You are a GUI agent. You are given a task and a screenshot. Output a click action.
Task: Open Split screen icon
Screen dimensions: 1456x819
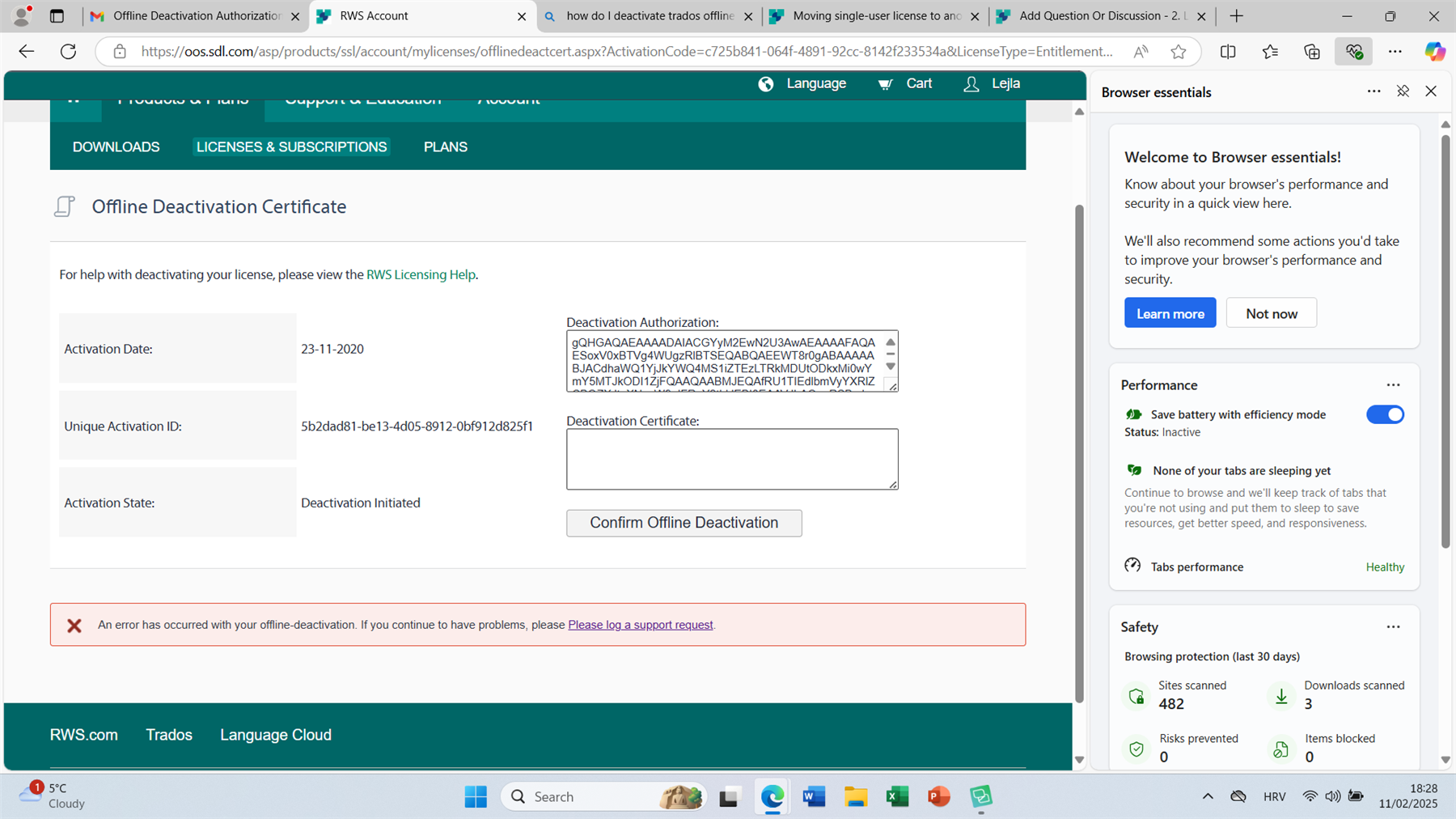[x=1228, y=52]
